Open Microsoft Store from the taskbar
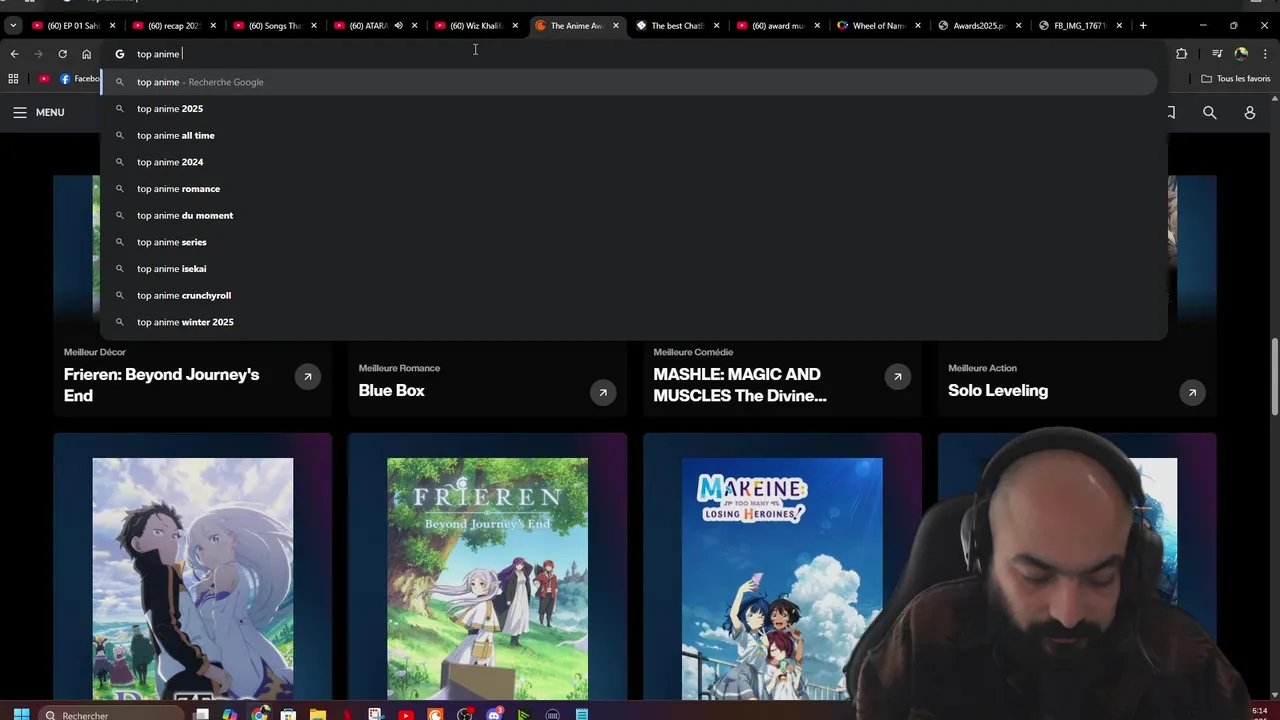The height and width of the screenshot is (720, 1280). point(289,715)
